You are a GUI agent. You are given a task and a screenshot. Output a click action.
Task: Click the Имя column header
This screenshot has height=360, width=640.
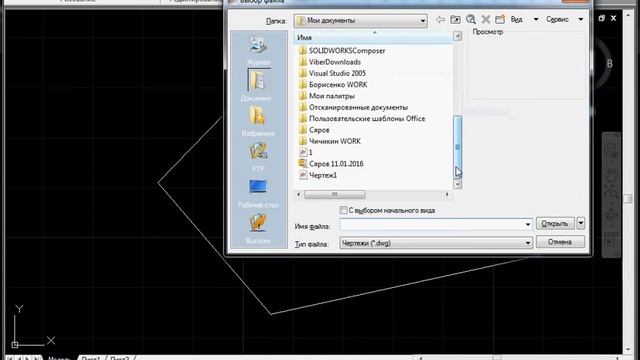[x=373, y=38]
